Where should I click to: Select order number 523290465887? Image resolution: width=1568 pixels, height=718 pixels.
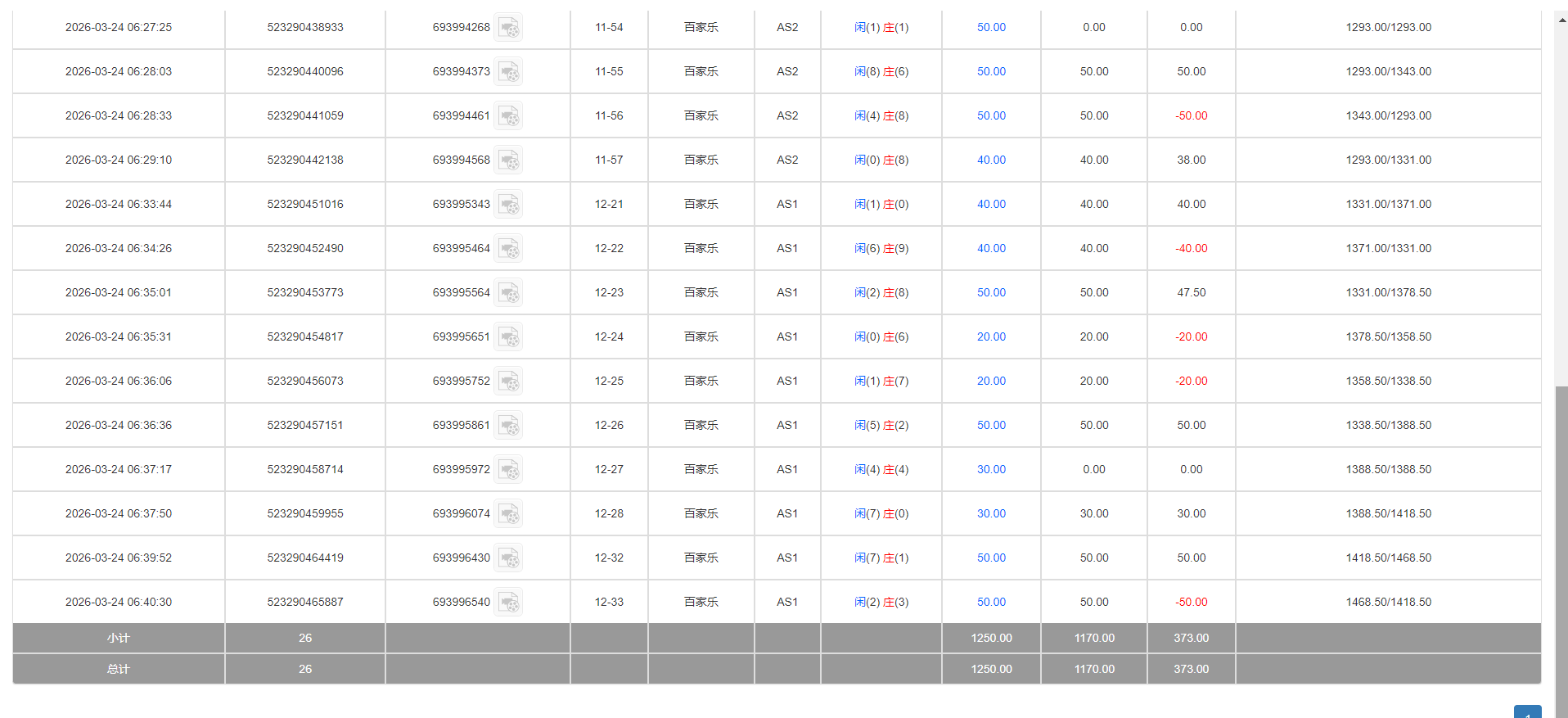click(305, 603)
